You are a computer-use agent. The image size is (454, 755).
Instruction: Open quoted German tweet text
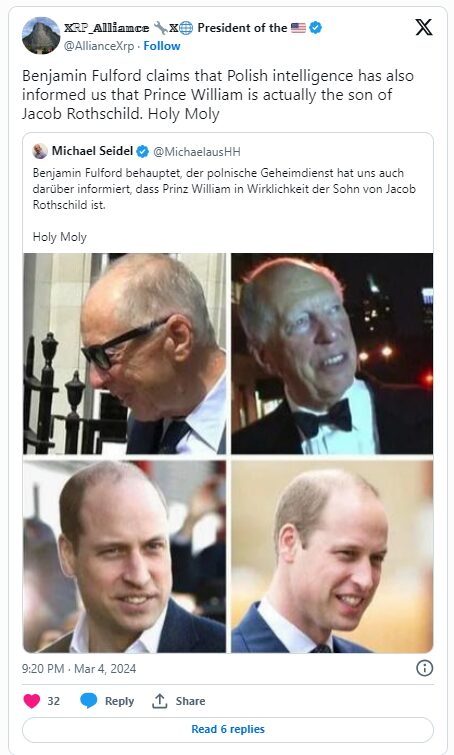pyautogui.click(x=224, y=189)
